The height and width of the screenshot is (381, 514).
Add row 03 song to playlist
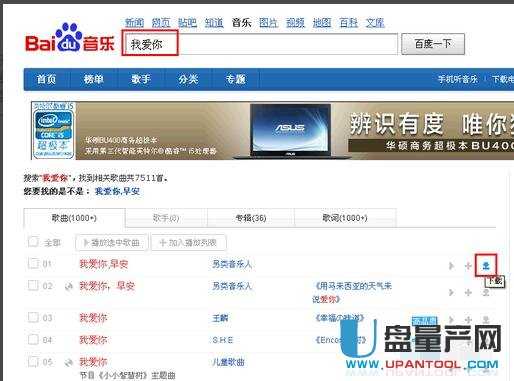(x=468, y=319)
